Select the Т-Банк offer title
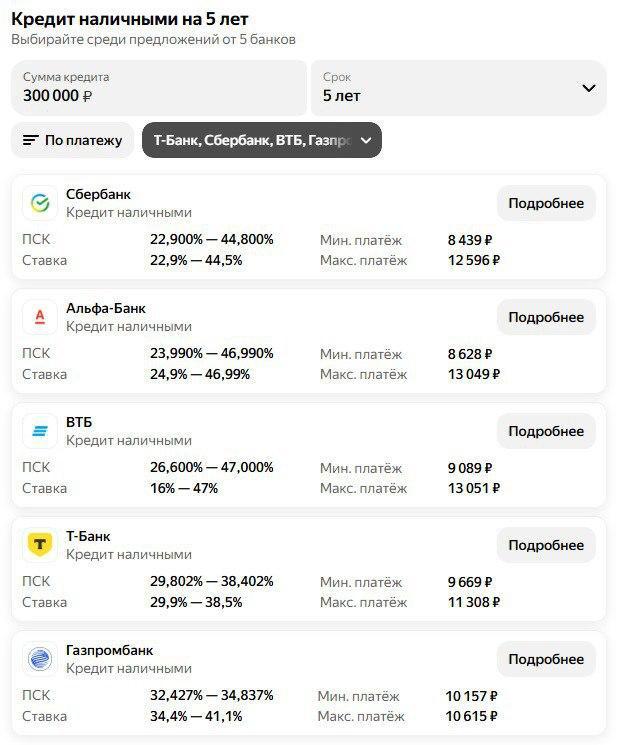This screenshot has width=619, height=745. pos(88,536)
